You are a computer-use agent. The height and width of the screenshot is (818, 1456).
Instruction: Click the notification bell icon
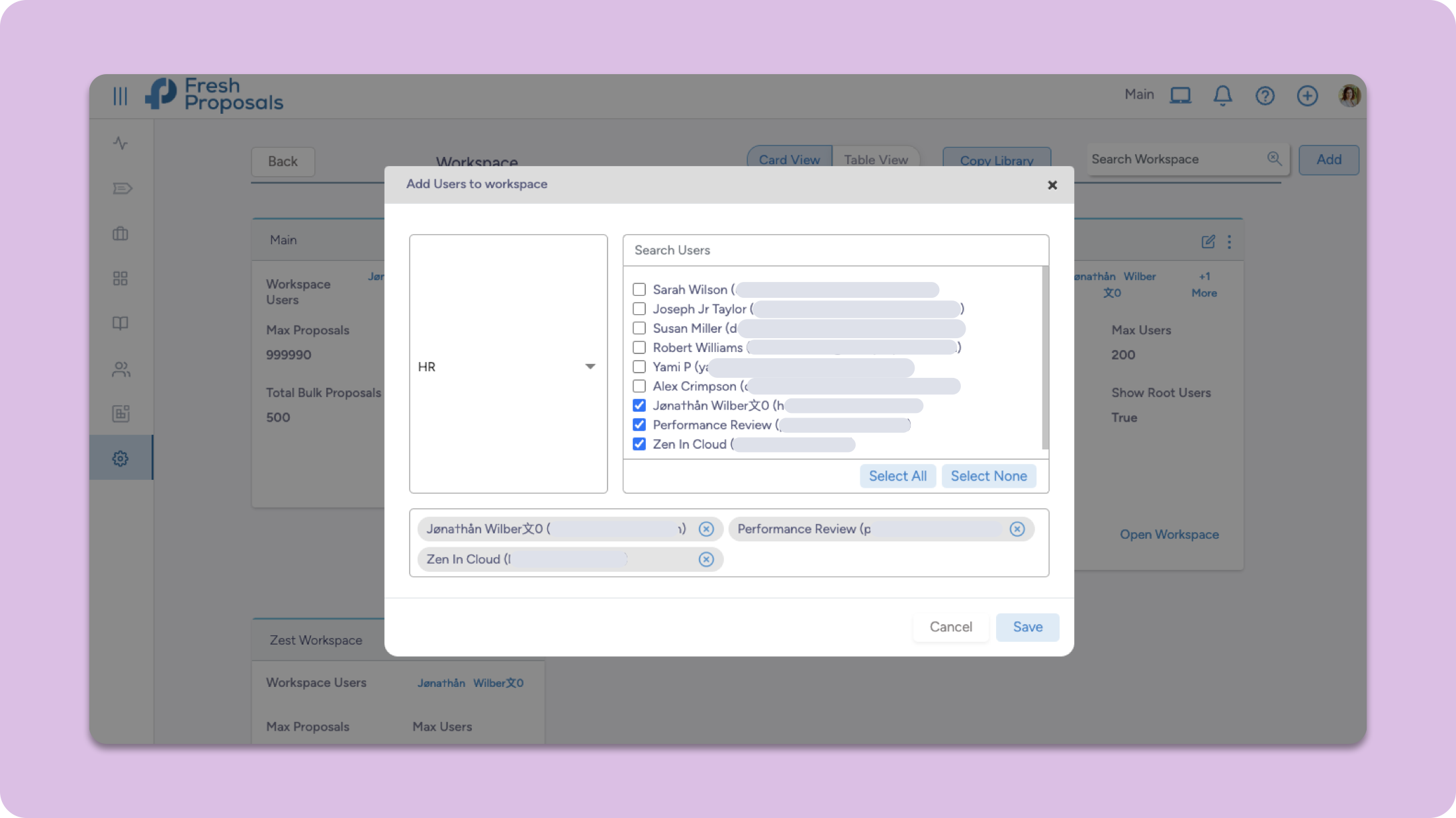coord(1222,96)
